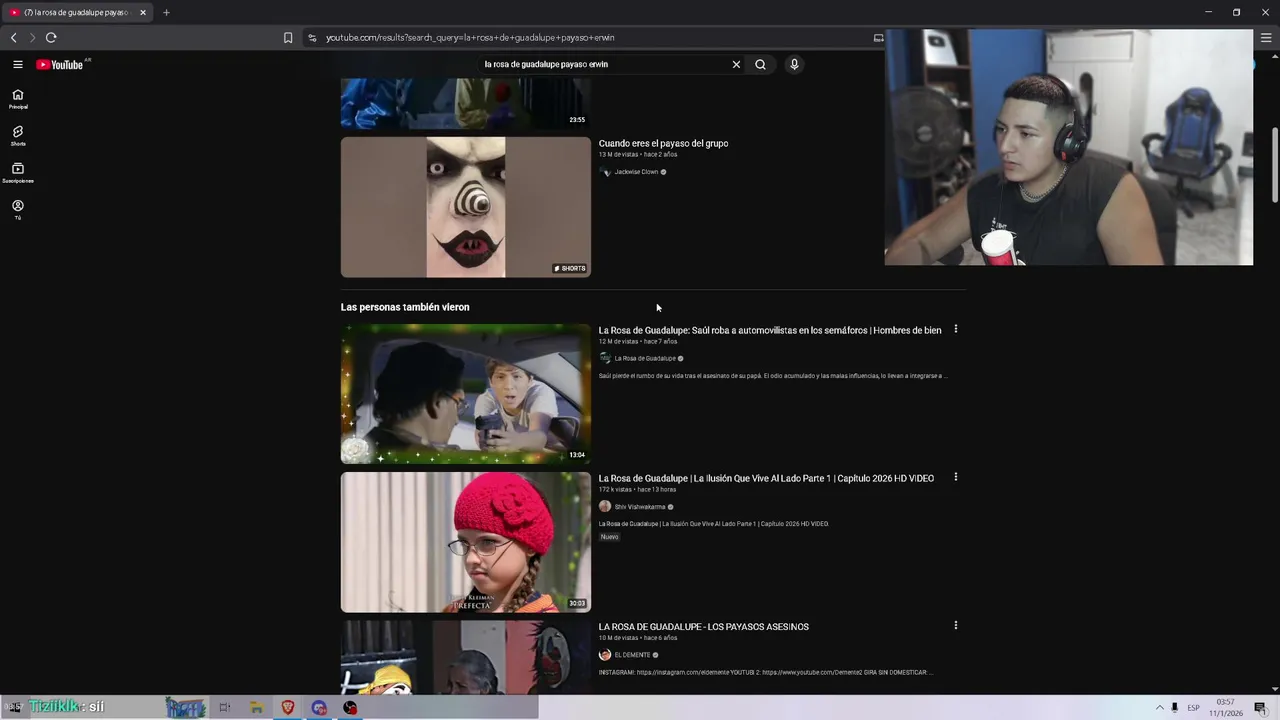The height and width of the screenshot is (720, 1280).
Task: Click the cast/screen icon in address bar
Action: [x=878, y=38]
